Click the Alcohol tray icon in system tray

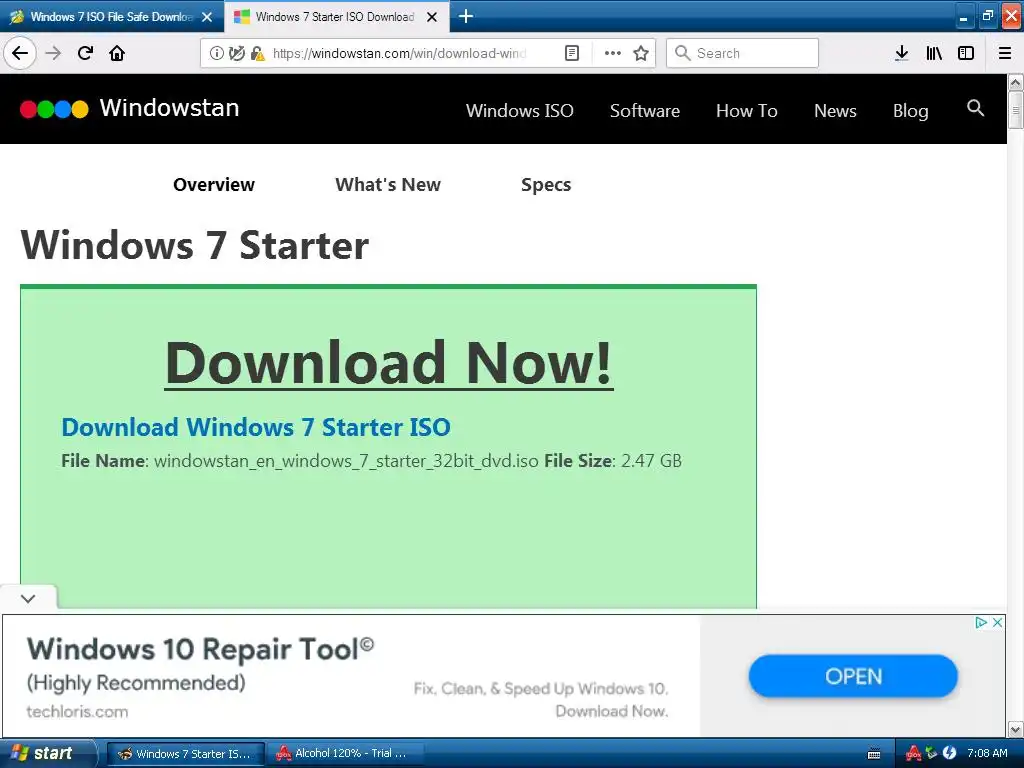point(913,754)
